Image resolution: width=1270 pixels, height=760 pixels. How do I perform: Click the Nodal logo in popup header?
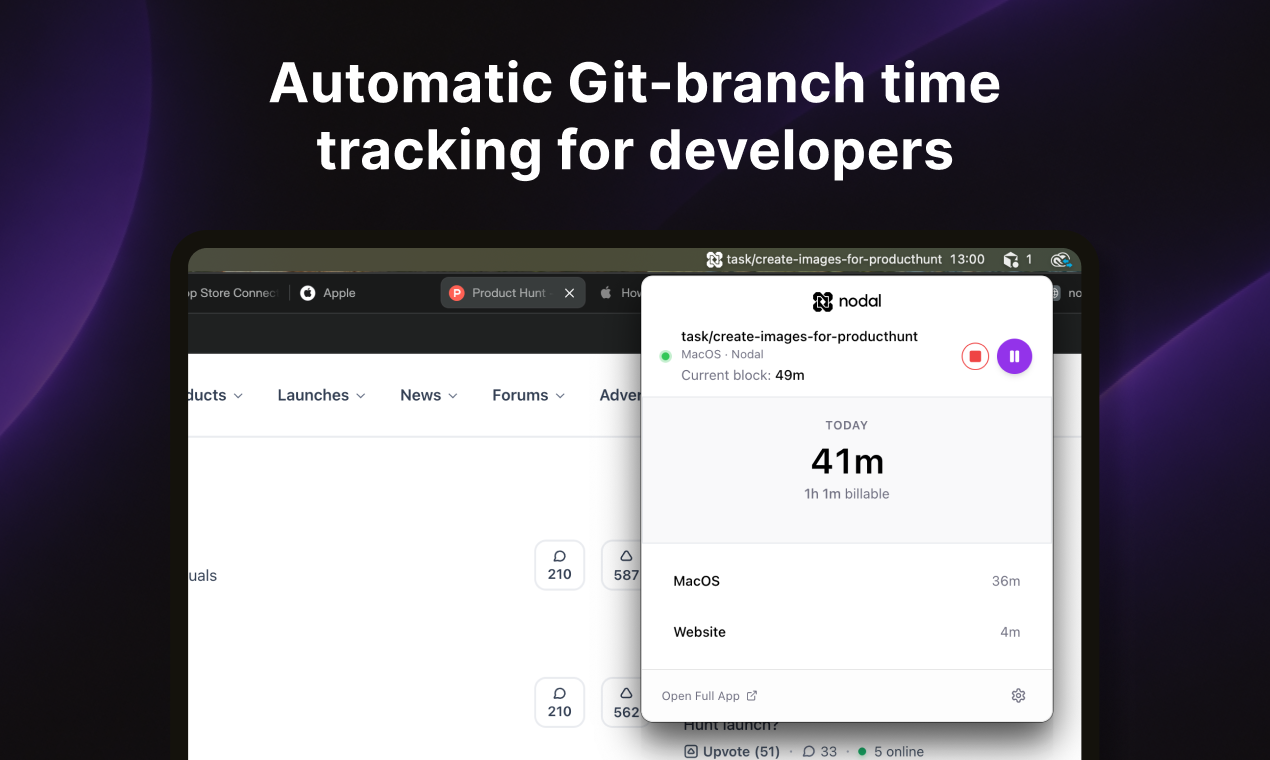click(x=847, y=301)
